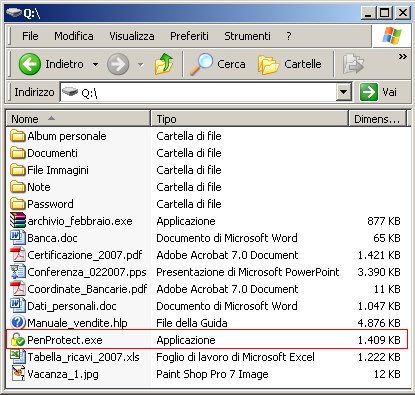Viewport: 415px width, 395px height.
Task: Select Manuale_vendite.hlp help file icon
Action: [18, 323]
